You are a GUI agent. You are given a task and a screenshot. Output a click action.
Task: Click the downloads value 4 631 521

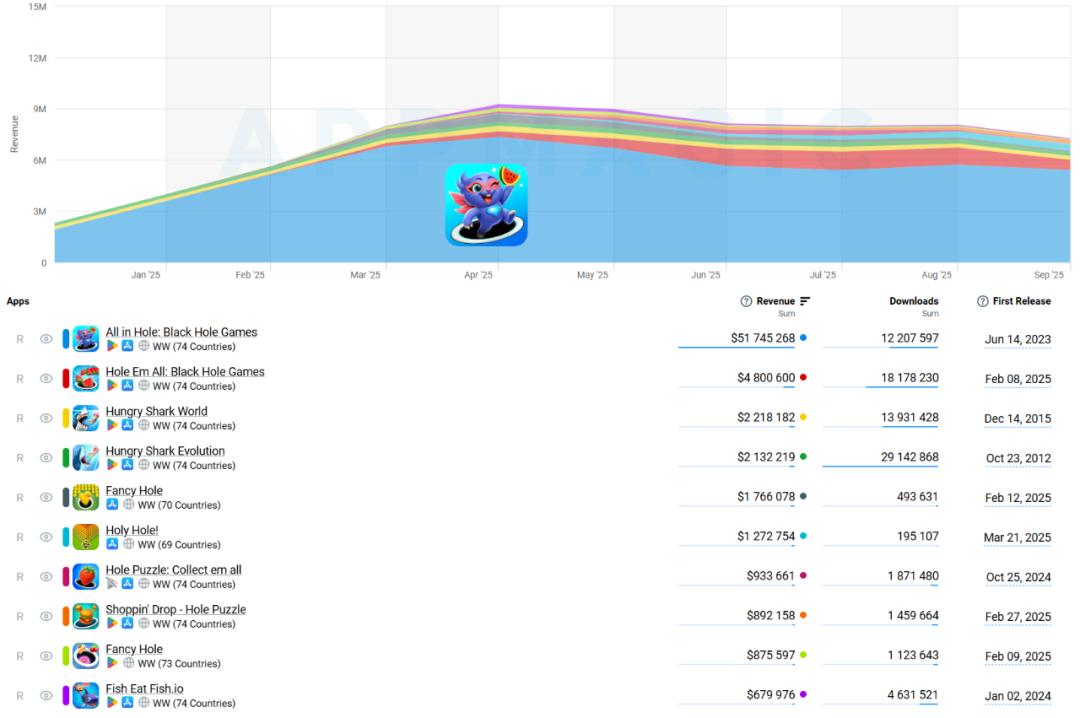913,695
